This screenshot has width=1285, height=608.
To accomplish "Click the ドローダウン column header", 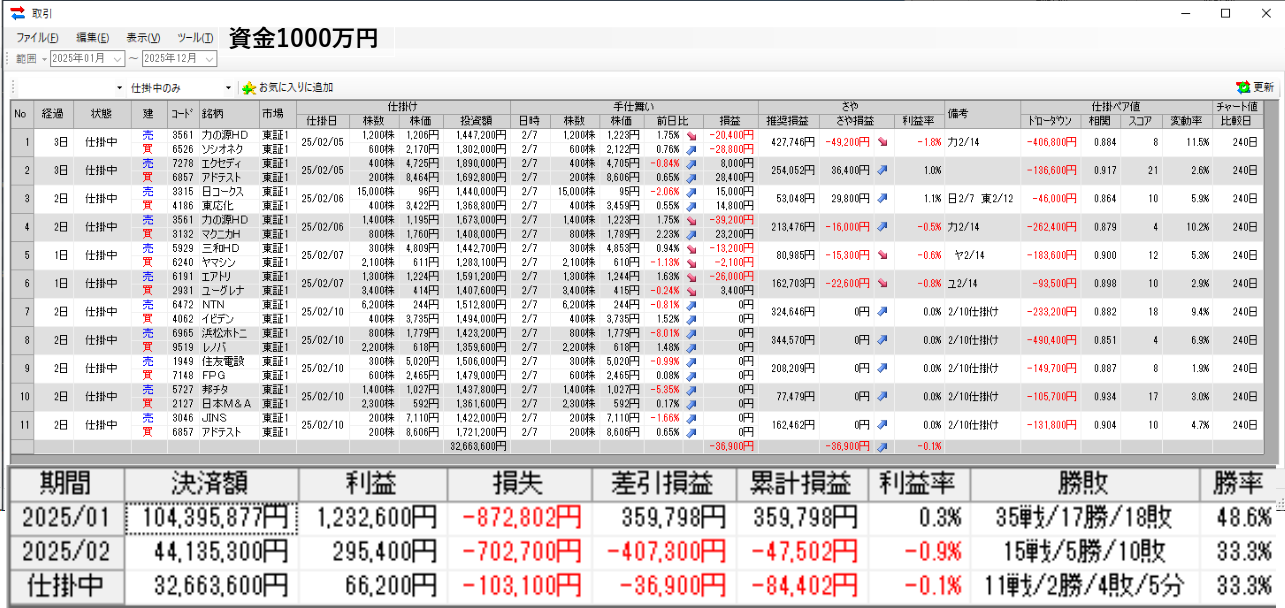I will click(1052, 121).
